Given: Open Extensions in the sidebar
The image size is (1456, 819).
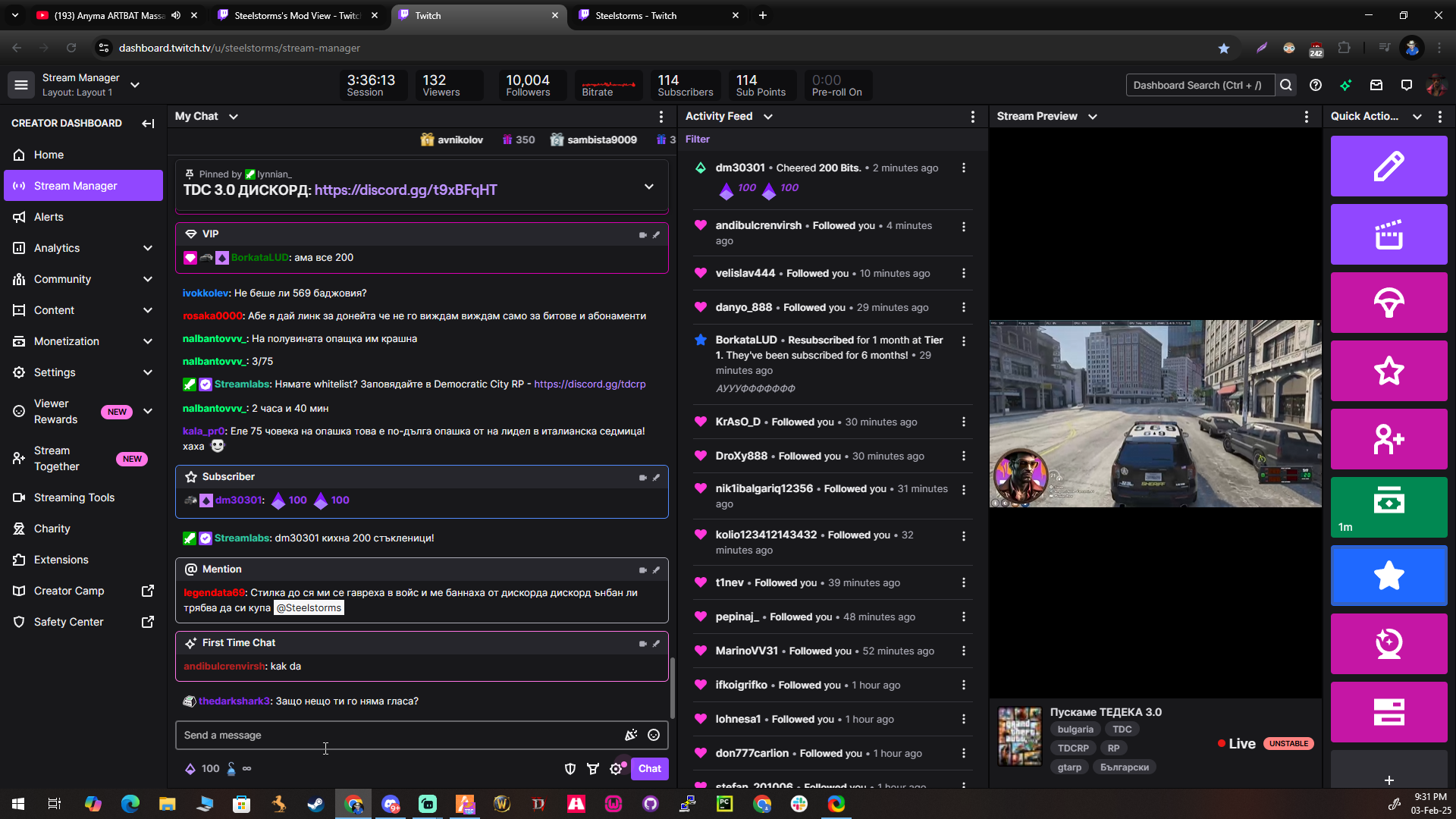Looking at the screenshot, I should 83,560.
